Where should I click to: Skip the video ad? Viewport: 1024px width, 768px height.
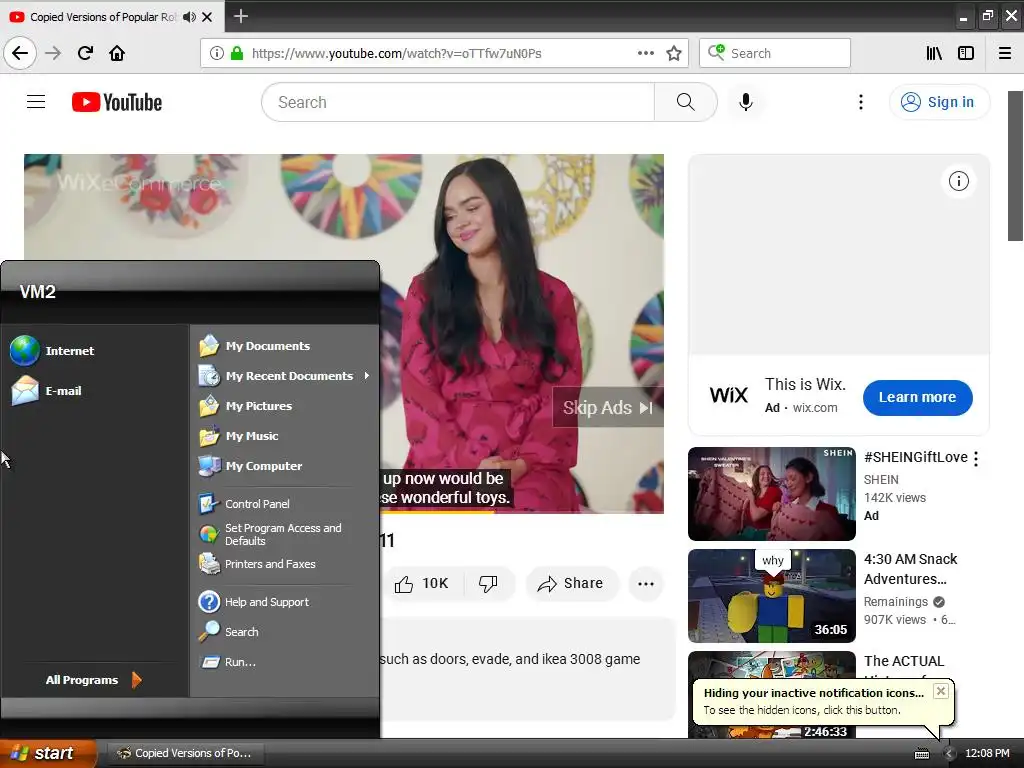(608, 408)
